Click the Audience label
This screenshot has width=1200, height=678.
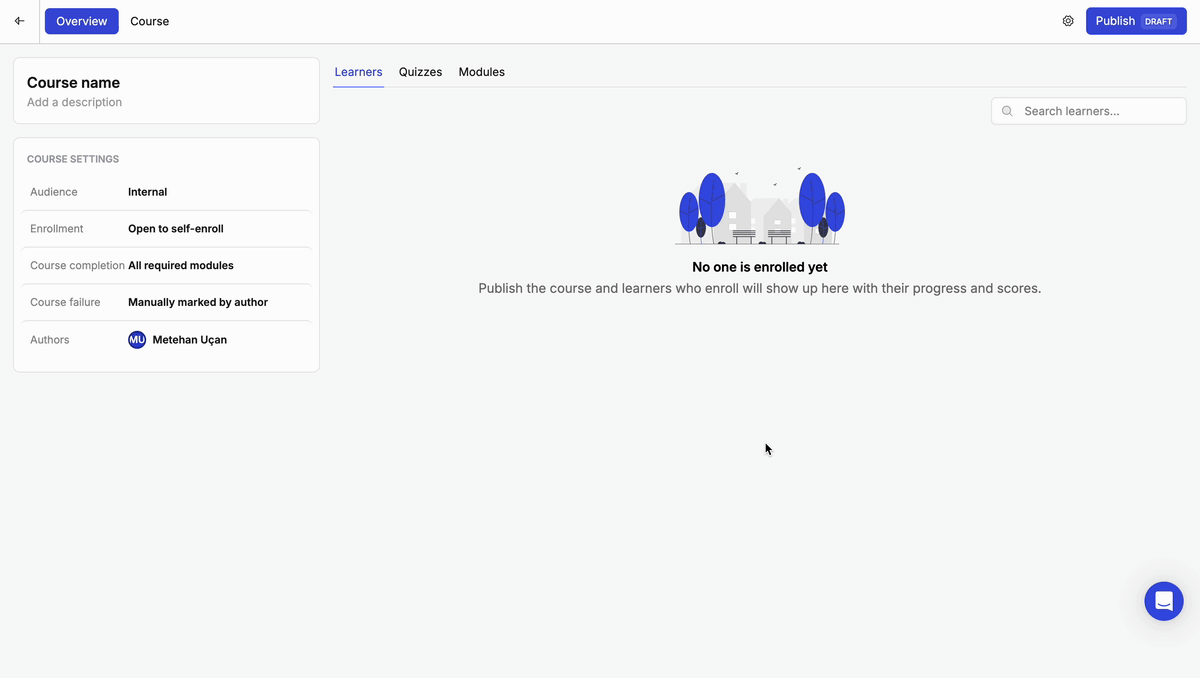(x=54, y=192)
